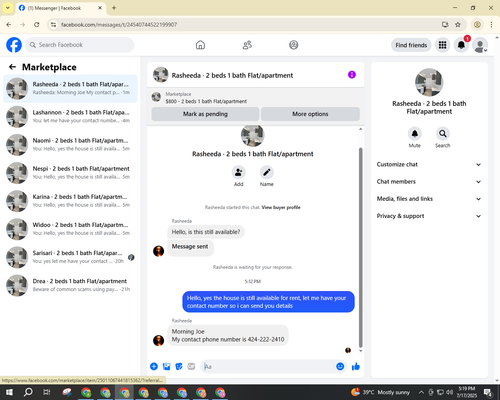Viewport: 500px width, 400px height.
Task: Click the browser address bar URL
Action: pyautogui.click(x=119, y=25)
